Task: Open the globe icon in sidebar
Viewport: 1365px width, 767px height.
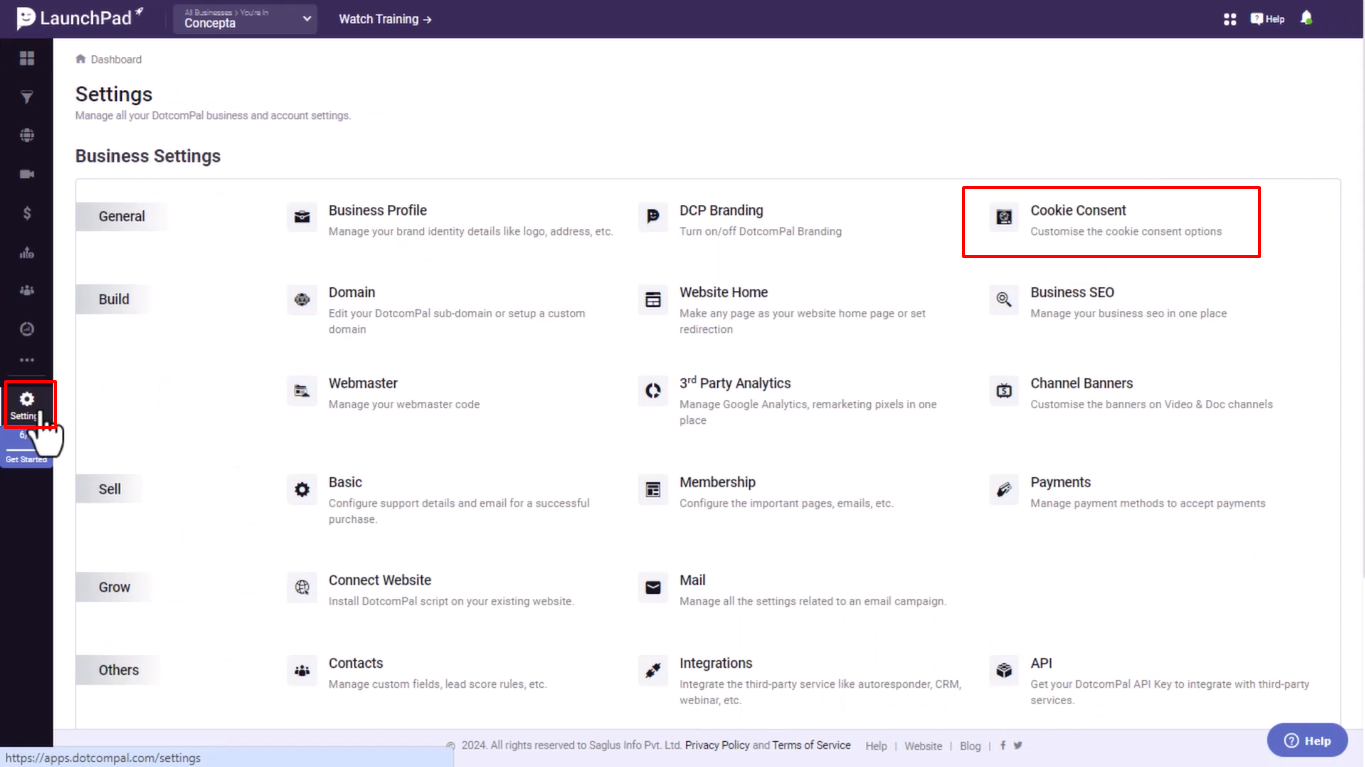Action: (27, 135)
